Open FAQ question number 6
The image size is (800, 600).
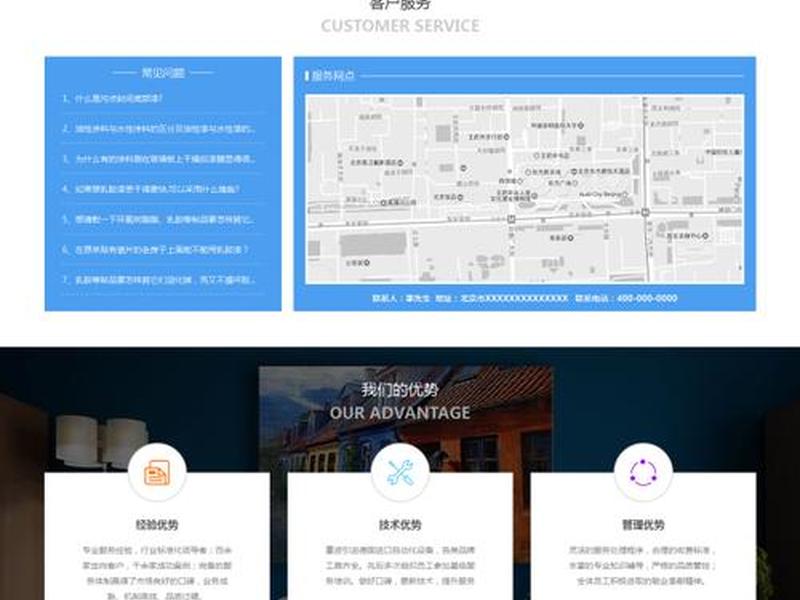coord(155,249)
